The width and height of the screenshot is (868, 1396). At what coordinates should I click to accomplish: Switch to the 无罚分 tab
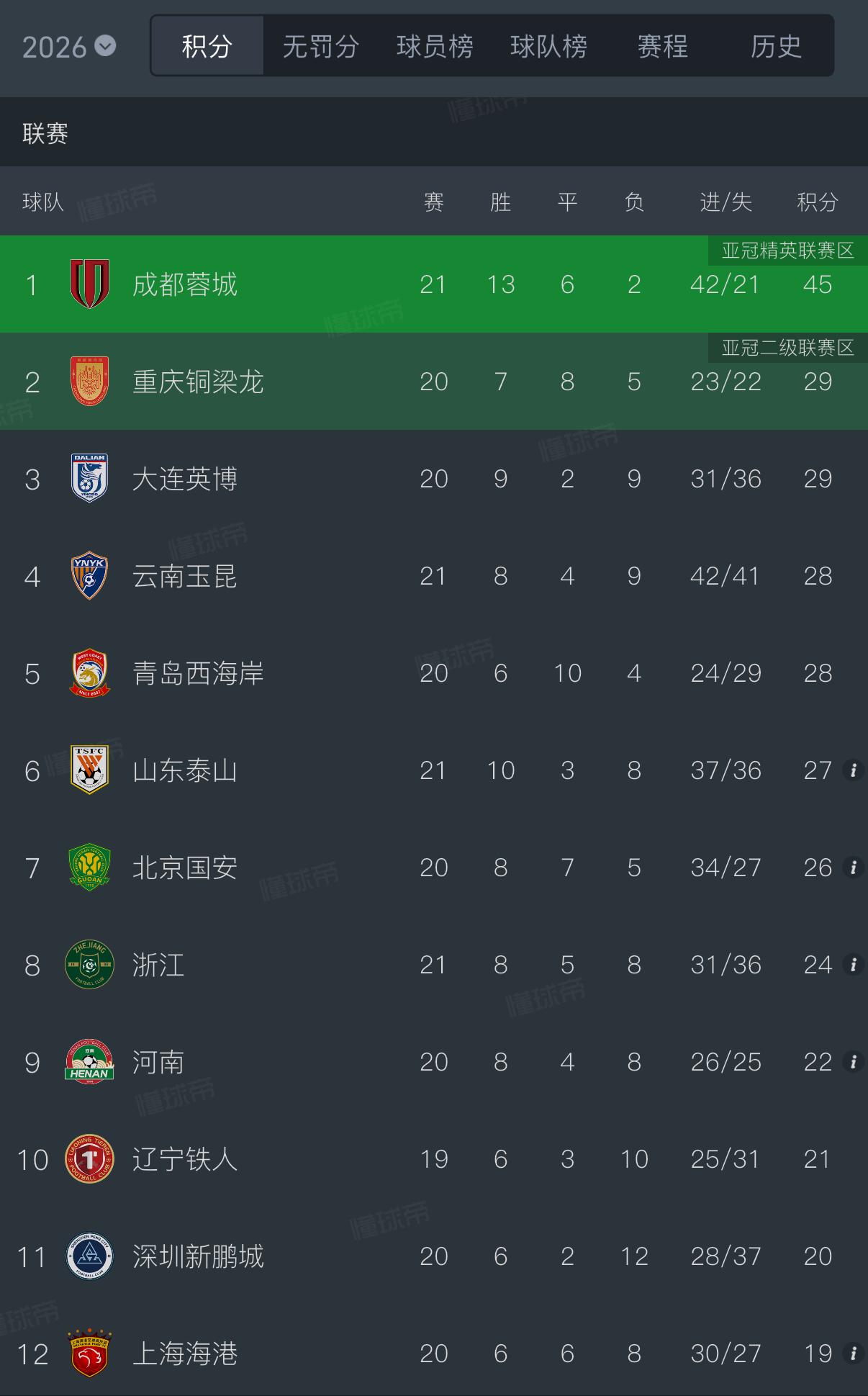click(321, 47)
